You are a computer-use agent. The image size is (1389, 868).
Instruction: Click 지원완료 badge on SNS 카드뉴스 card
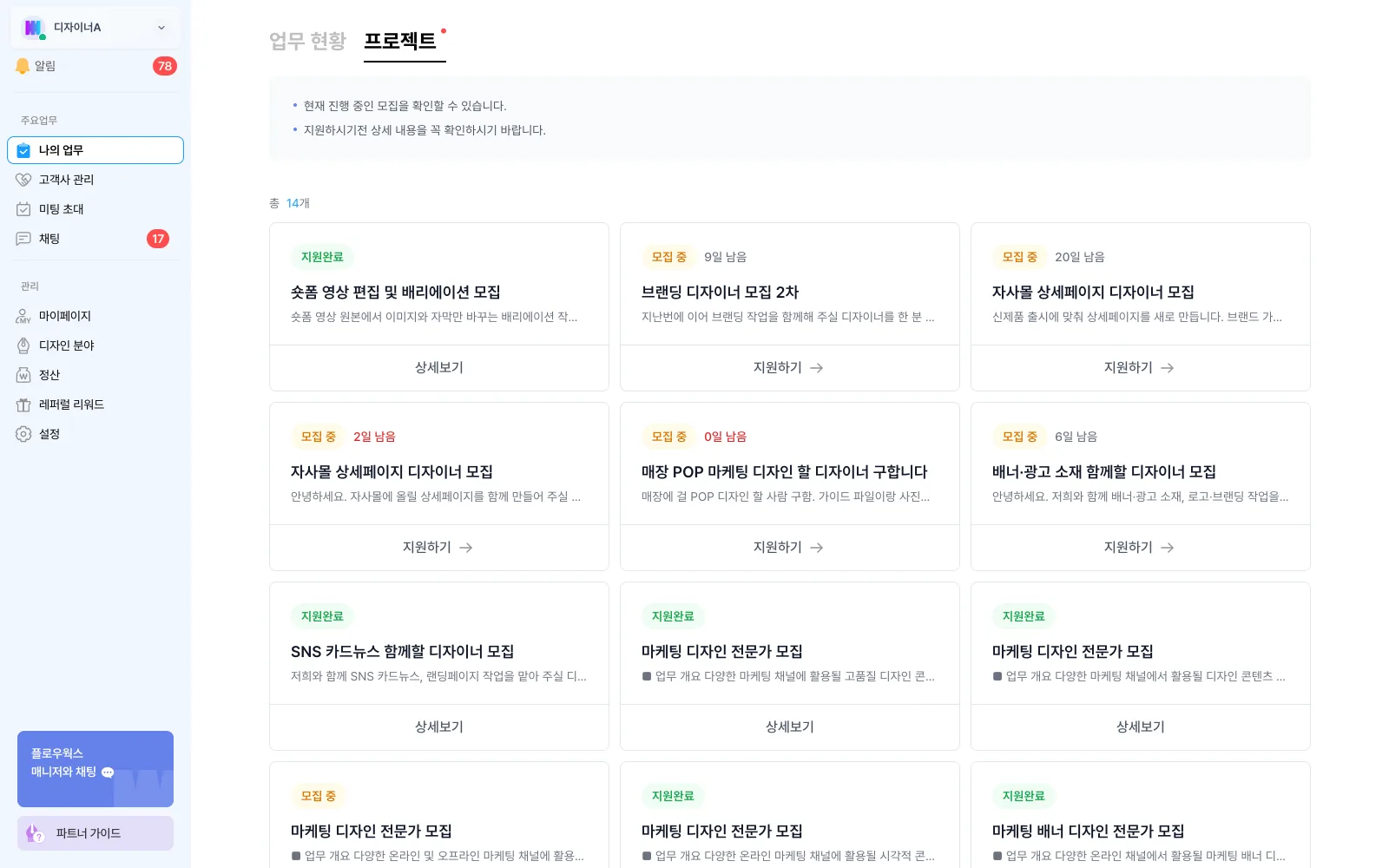(322, 616)
